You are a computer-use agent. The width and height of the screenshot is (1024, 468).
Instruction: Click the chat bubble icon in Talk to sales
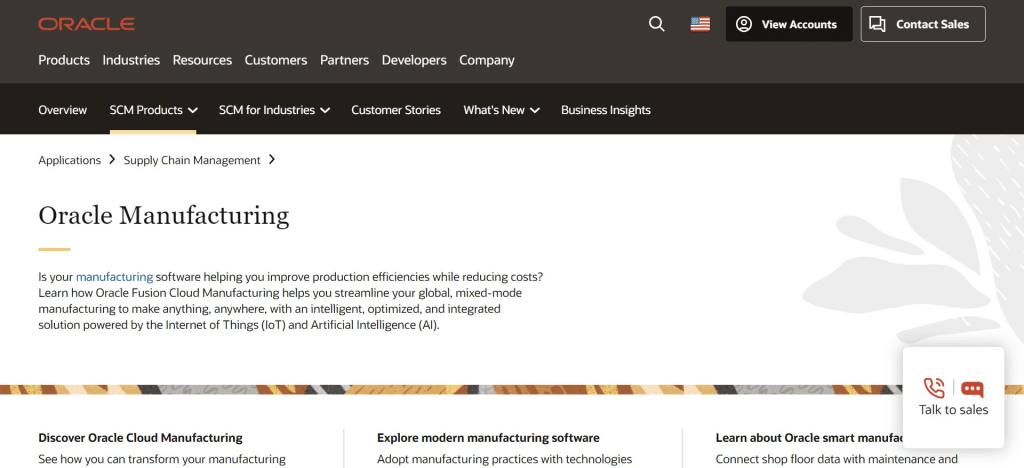click(972, 389)
